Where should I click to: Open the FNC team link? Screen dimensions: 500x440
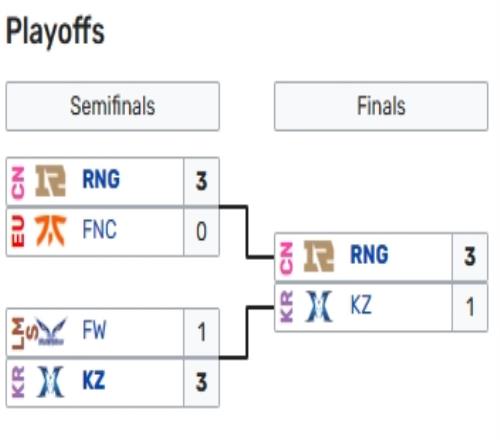[99, 229]
